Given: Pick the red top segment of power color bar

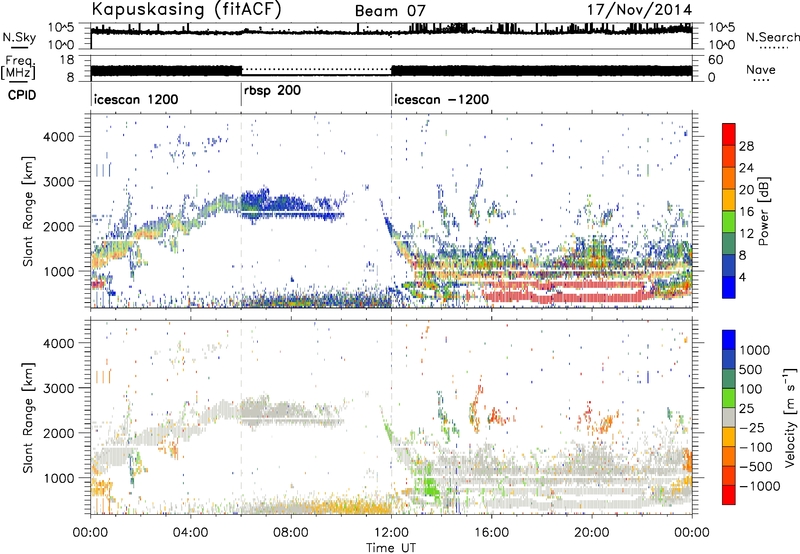Looking at the screenshot, I should 729,134.
